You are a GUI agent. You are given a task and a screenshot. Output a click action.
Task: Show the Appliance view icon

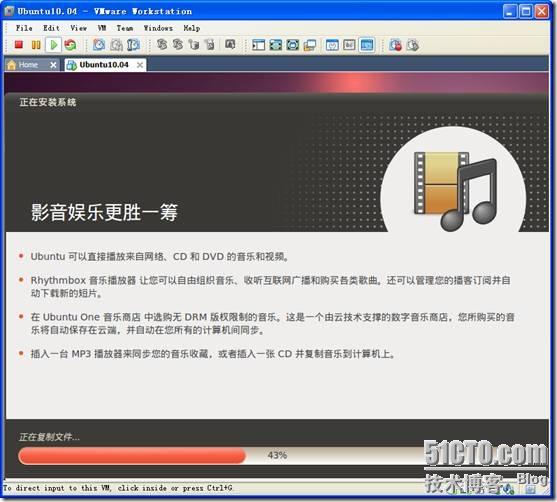(x=349, y=45)
